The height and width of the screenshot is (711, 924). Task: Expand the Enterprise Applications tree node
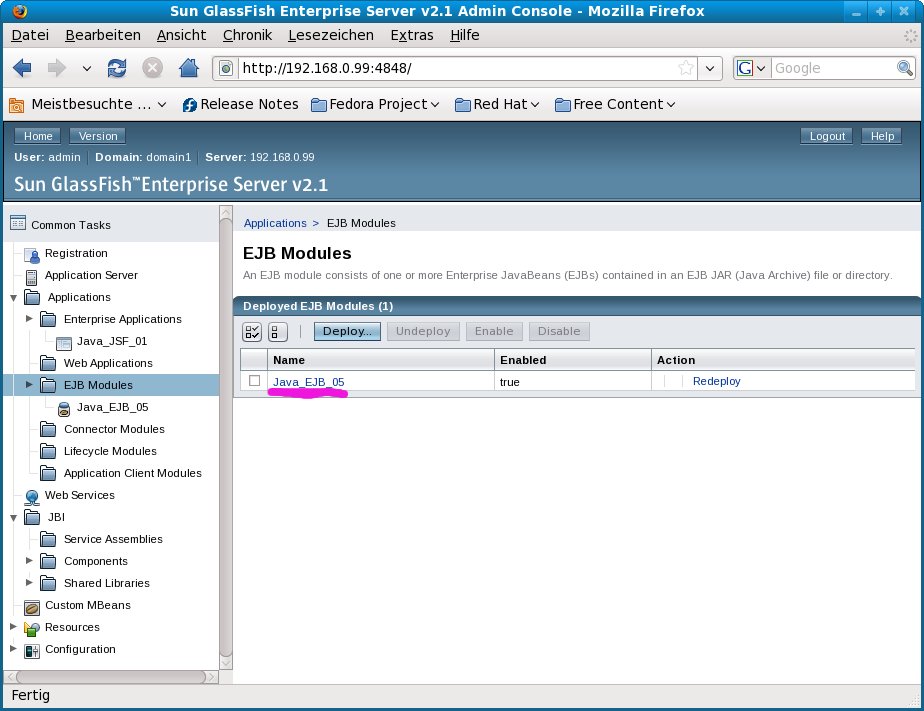(29, 319)
